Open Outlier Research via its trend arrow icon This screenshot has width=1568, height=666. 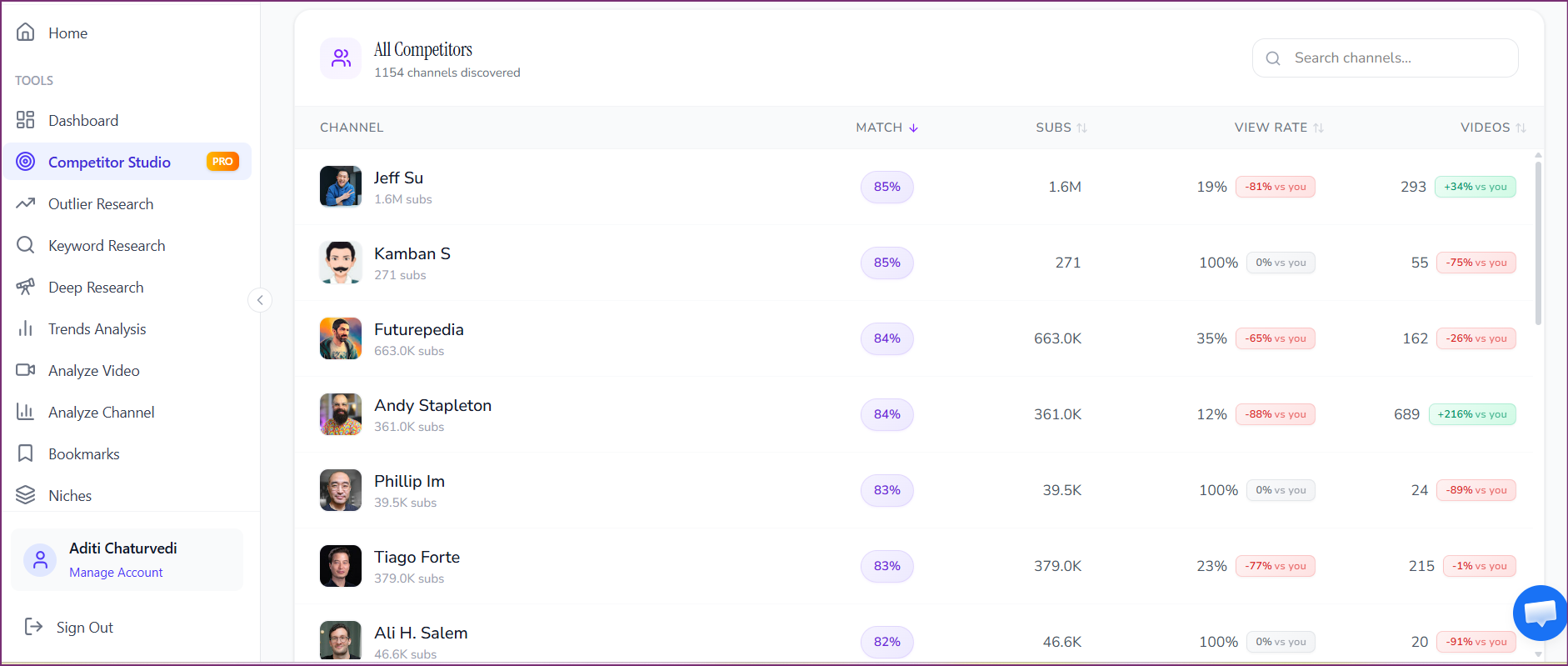(x=25, y=203)
